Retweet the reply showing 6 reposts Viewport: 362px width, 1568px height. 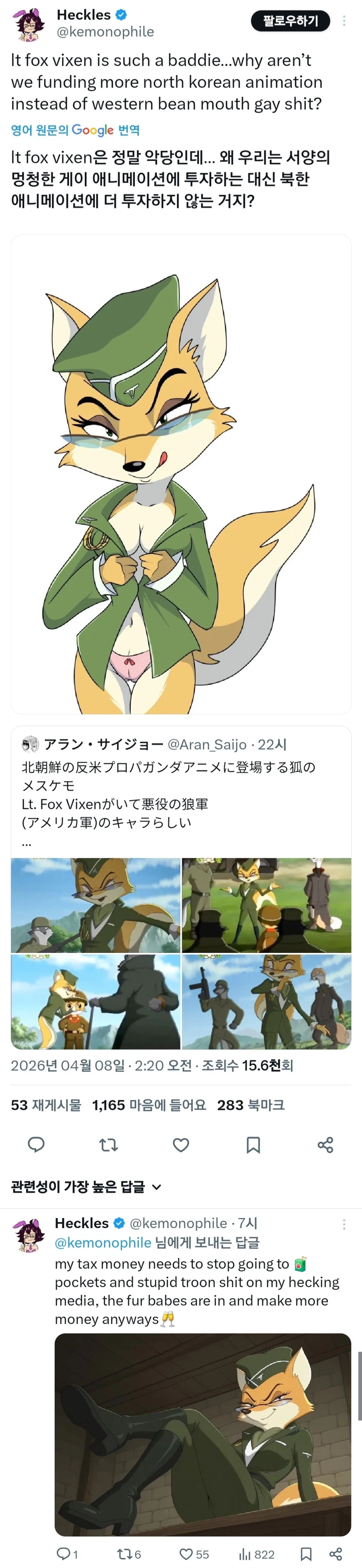(x=129, y=1554)
